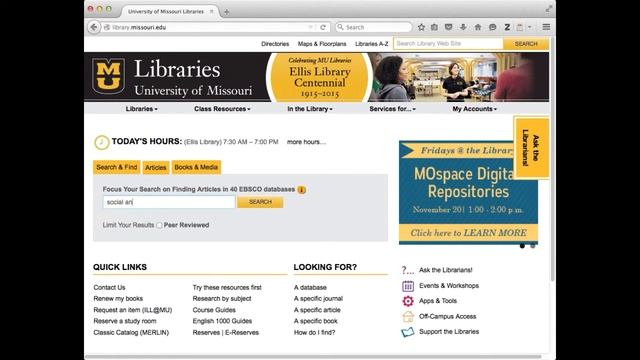
Task: Switch to the Search & Find tab
Action: (117, 167)
